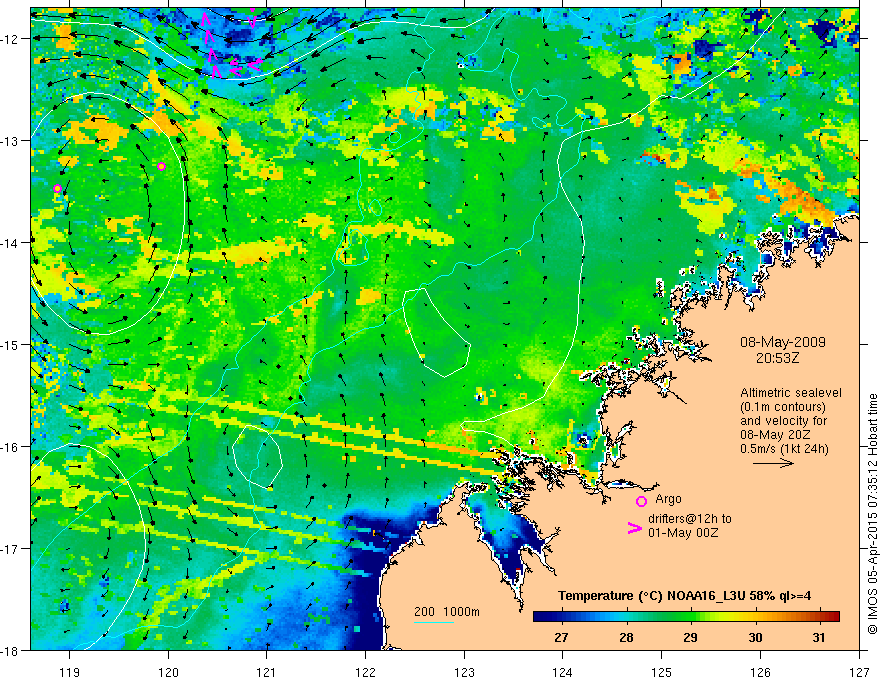Click the colorbar tick label '30'
Image resolution: width=880 pixels, height=680 pixels.
click(755, 637)
